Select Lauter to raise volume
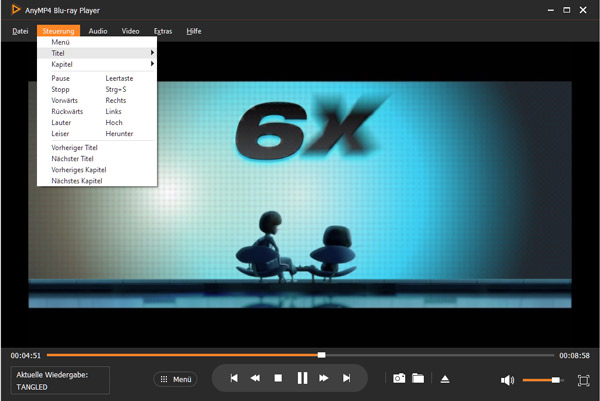Viewport: 600px width, 401px height. pyautogui.click(x=97, y=122)
